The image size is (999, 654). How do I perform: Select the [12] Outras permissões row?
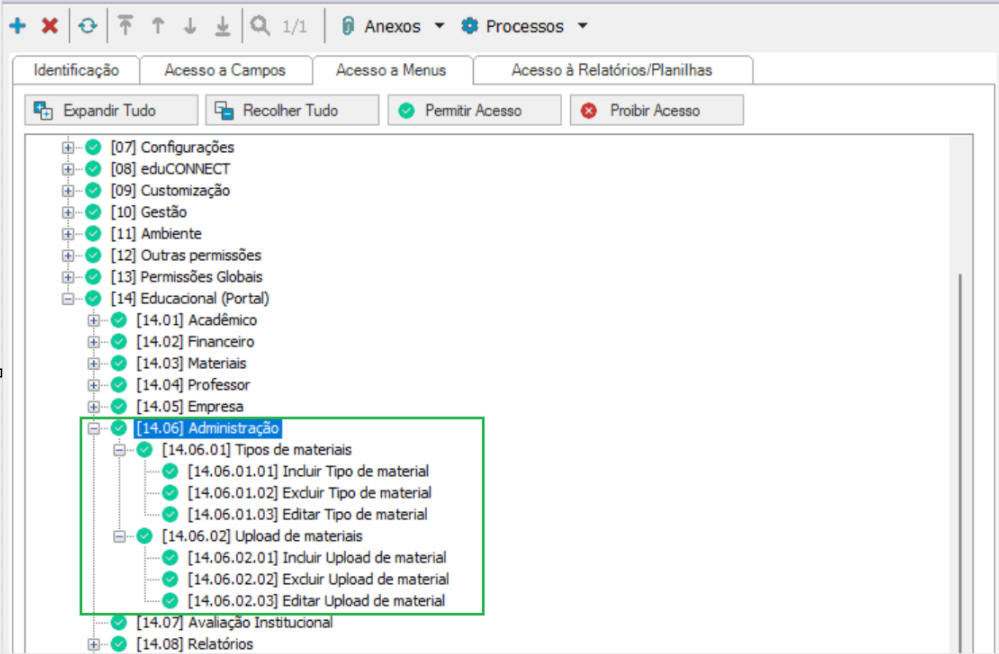186,256
